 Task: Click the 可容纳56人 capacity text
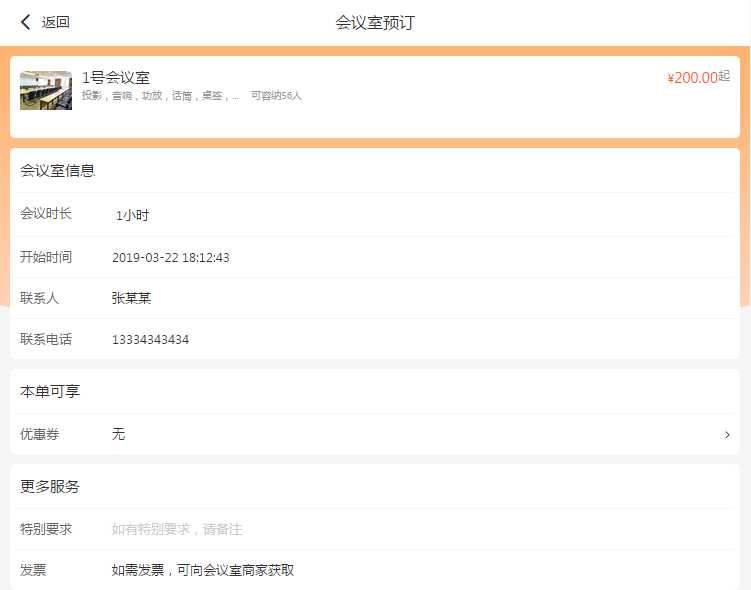[x=276, y=96]
